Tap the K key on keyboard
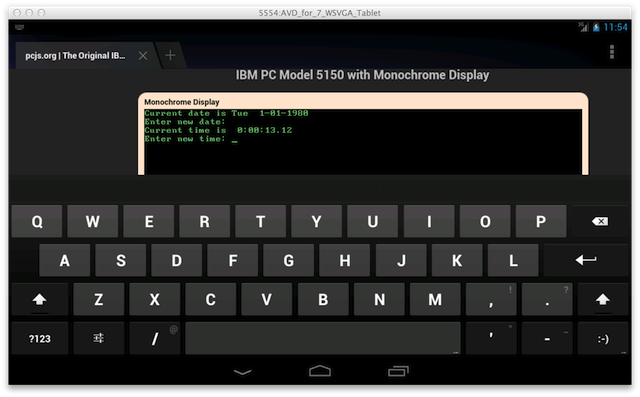This screenshot has height=397, width=640. point(457,260)
